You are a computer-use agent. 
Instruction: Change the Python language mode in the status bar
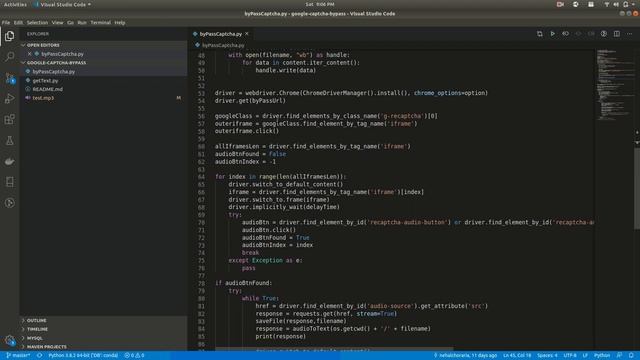[602, 356]
